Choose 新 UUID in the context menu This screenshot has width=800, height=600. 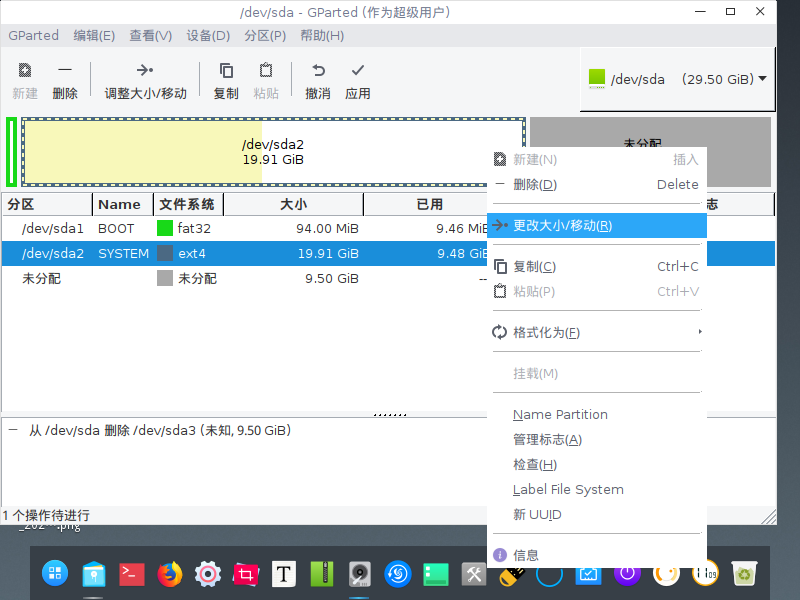597,515
